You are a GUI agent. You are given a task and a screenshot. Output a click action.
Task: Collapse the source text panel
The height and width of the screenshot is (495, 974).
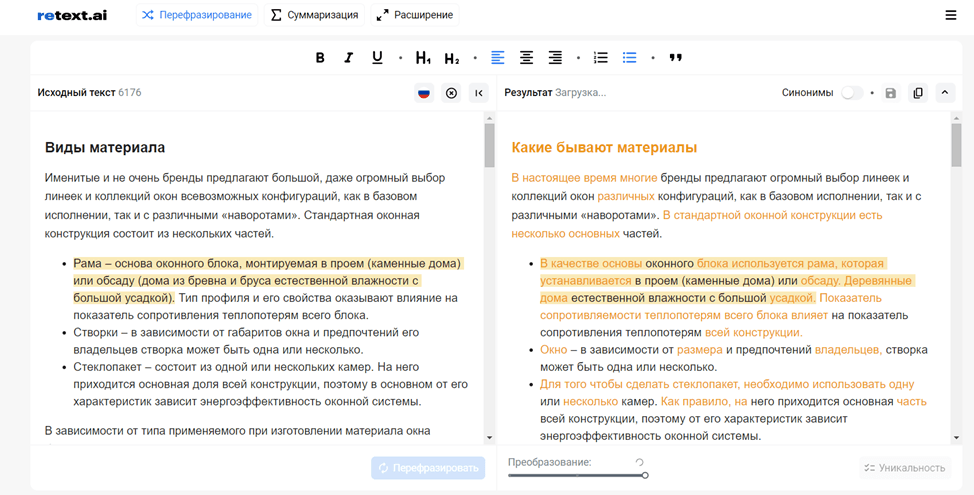pyautogui.click(x=478, y=93)
